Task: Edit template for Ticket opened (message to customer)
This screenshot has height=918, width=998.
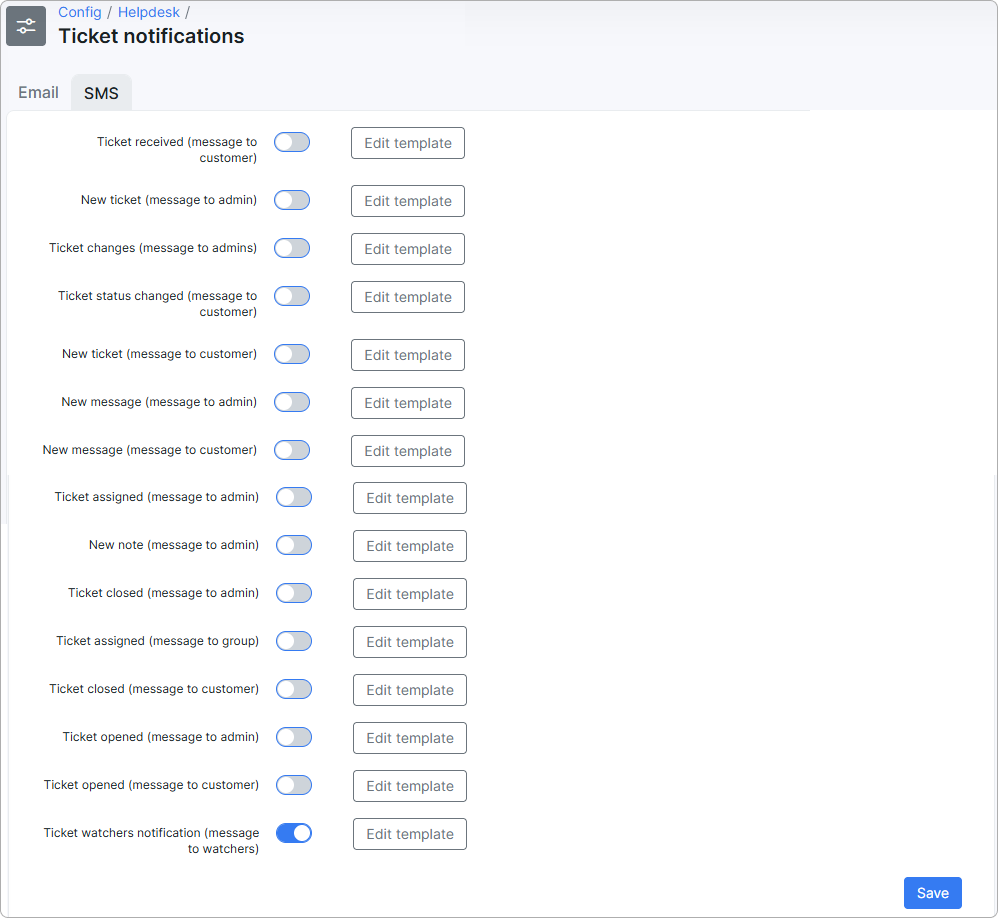Action: [410, 786]
